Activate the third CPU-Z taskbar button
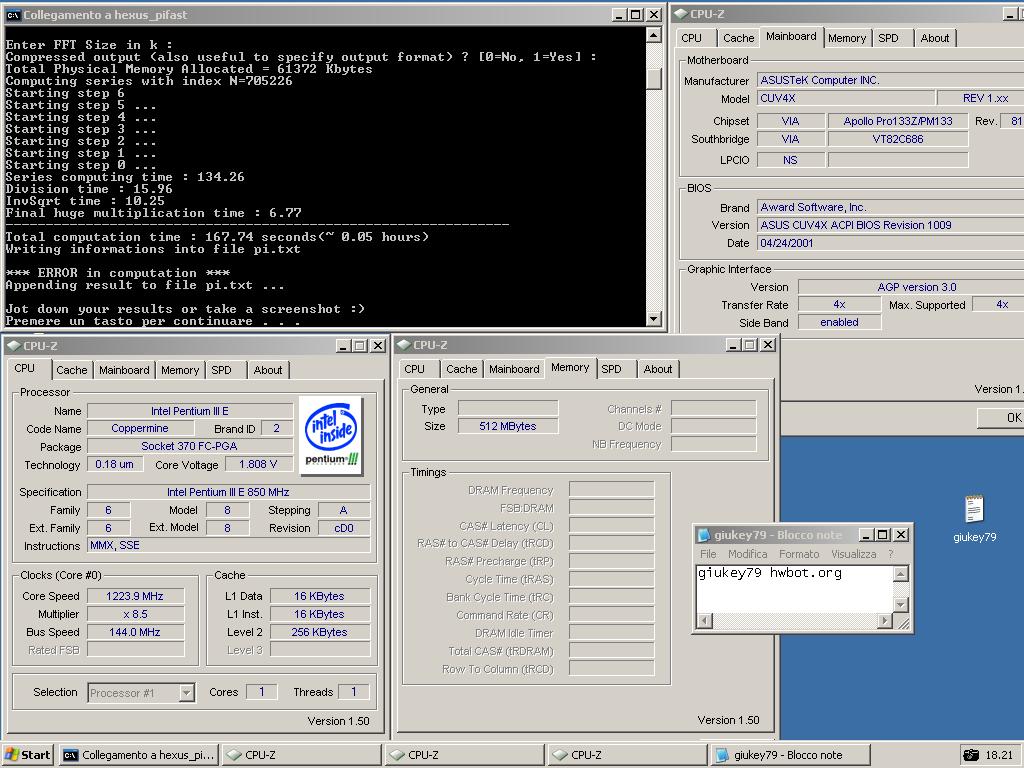 tap(628, 755)
